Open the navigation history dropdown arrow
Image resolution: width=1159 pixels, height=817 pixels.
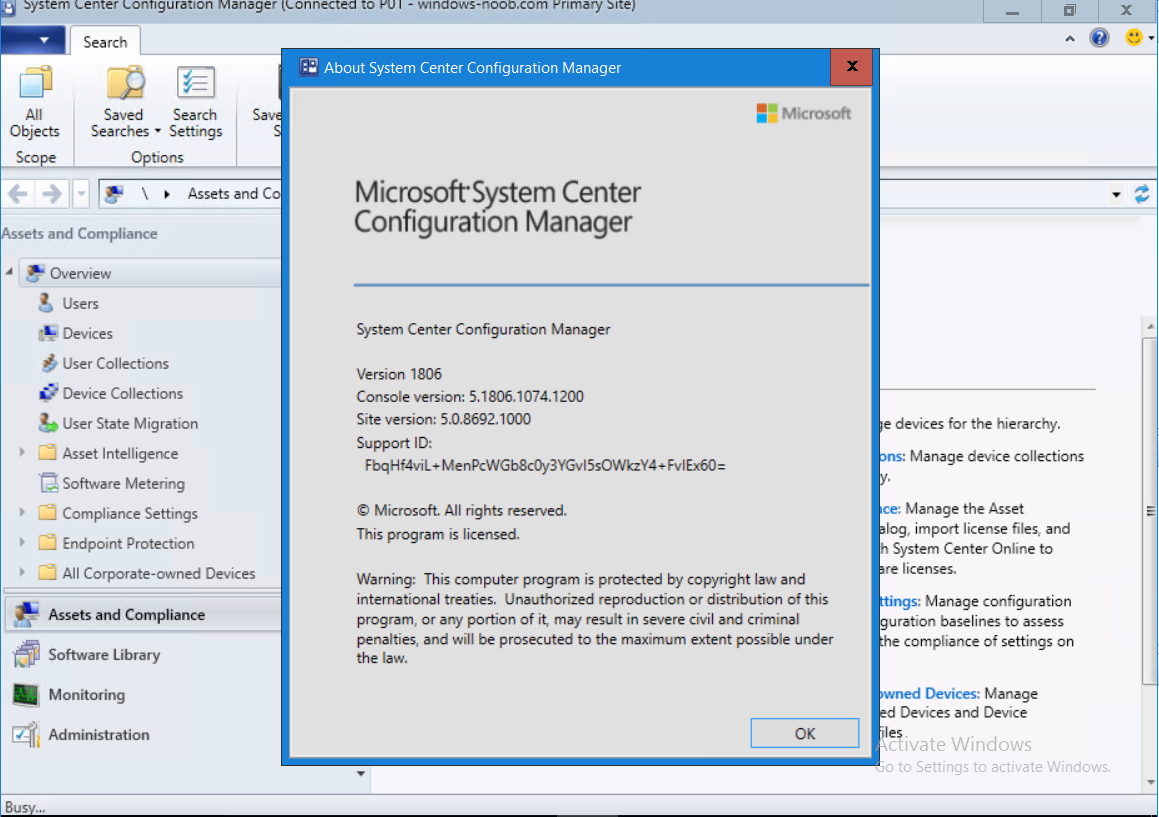coord(81,194)
